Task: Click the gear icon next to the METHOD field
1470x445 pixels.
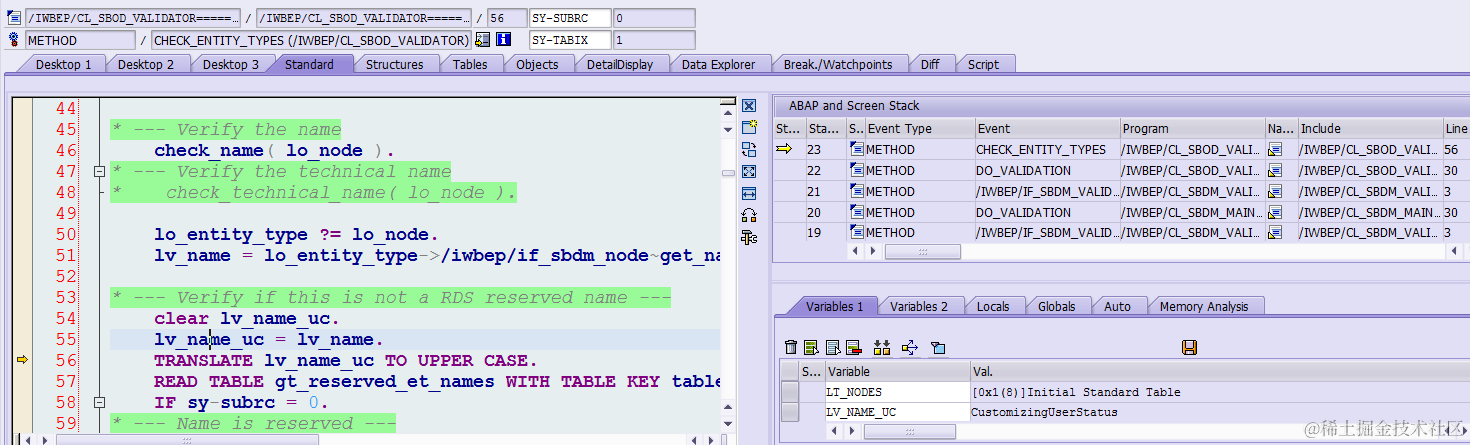Action: 14,40
